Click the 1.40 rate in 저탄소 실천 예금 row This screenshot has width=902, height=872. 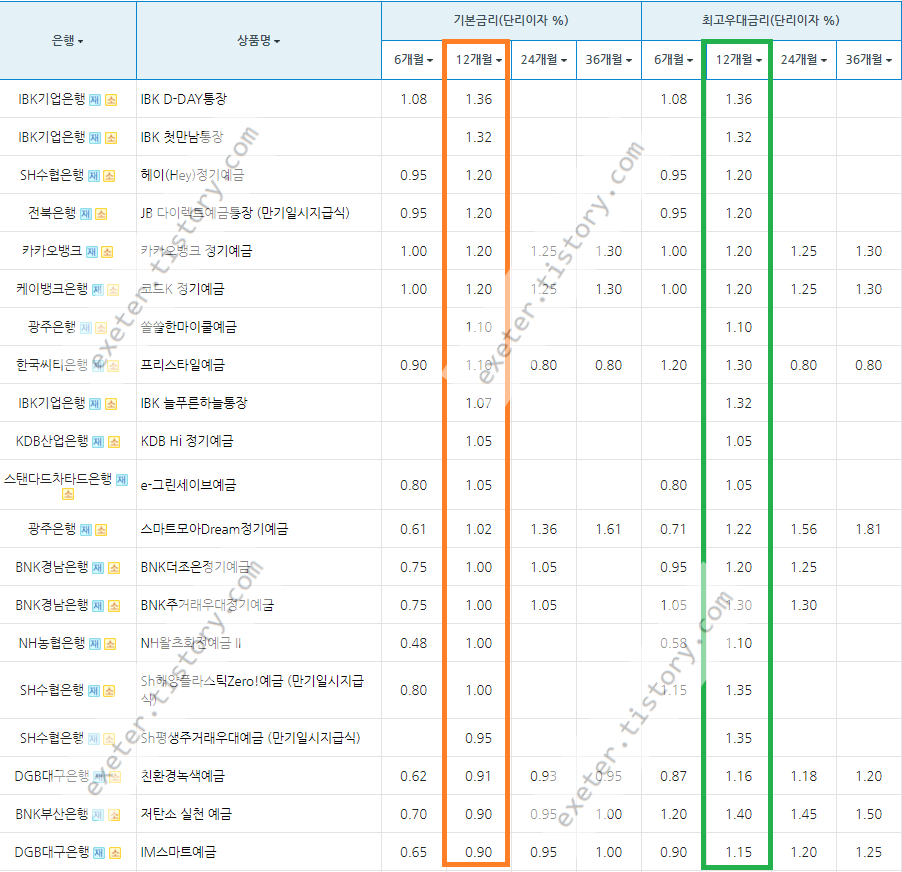[738, 814]
